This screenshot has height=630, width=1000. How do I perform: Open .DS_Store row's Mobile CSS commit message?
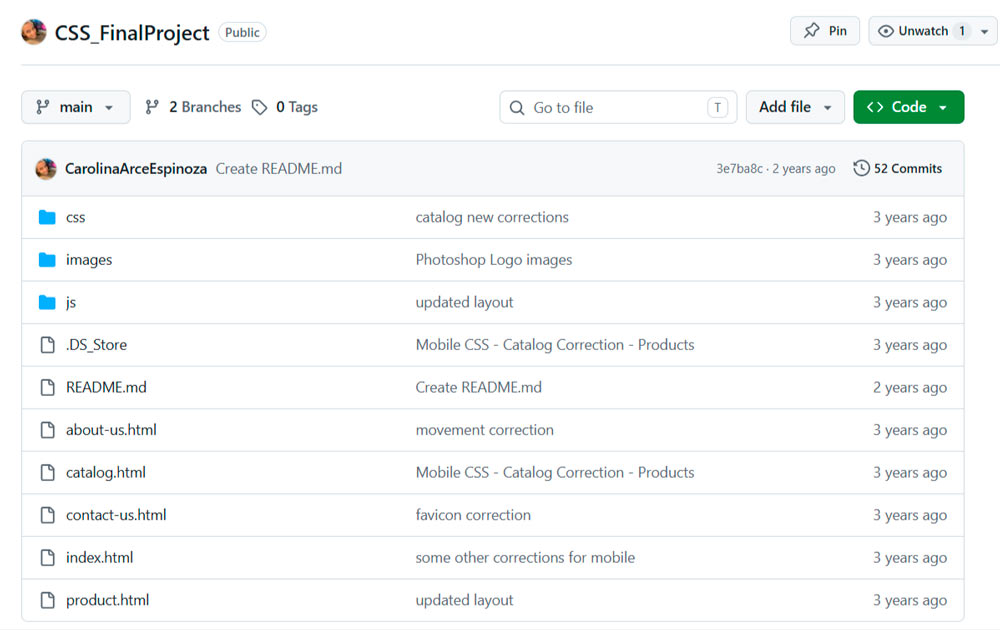point(555,345)
